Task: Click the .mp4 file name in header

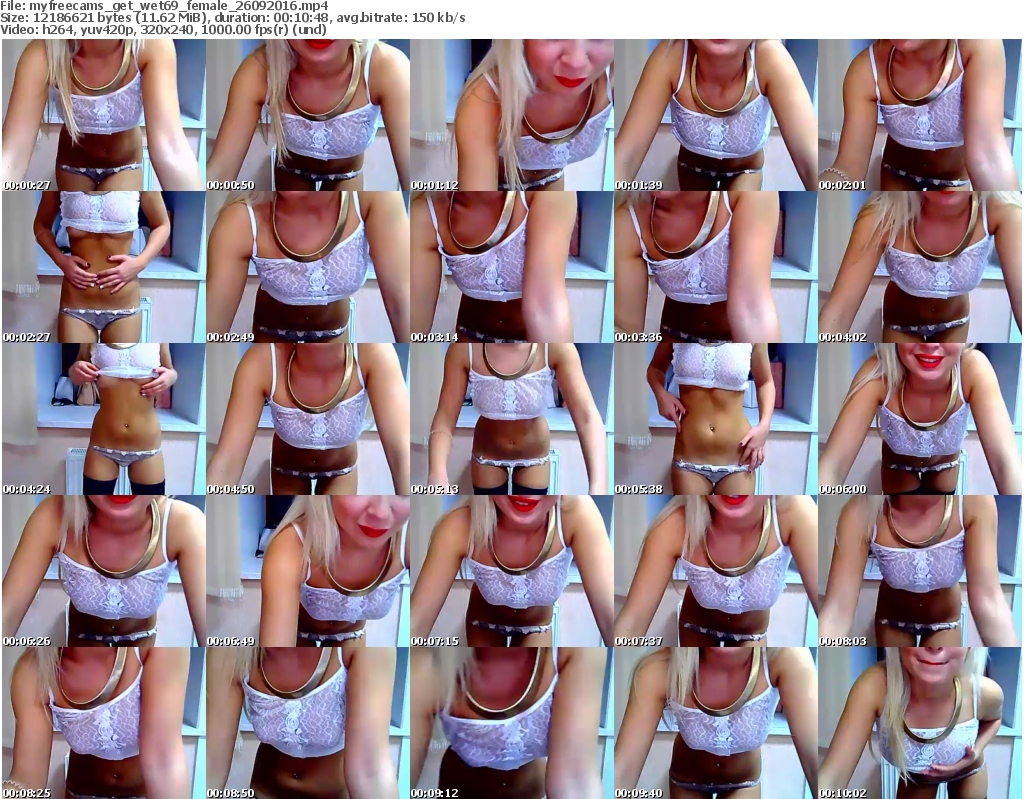Action: pos(179,7)
